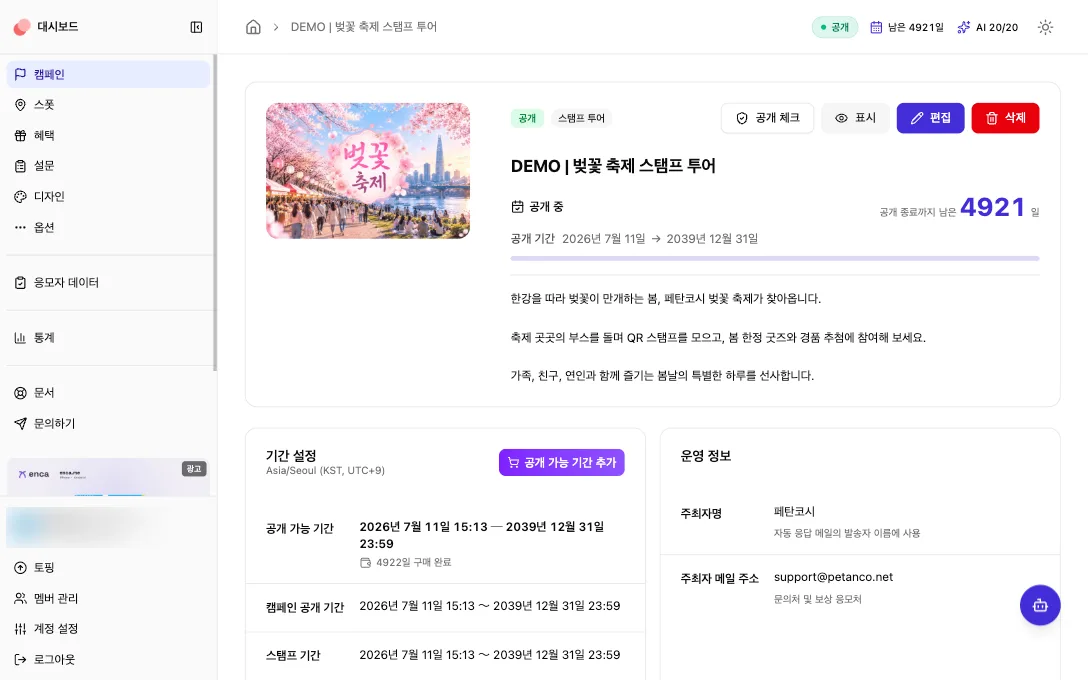This screenshot has height=680, width=1088.
Task: Click the 편집 edit button
Action: 930,118
